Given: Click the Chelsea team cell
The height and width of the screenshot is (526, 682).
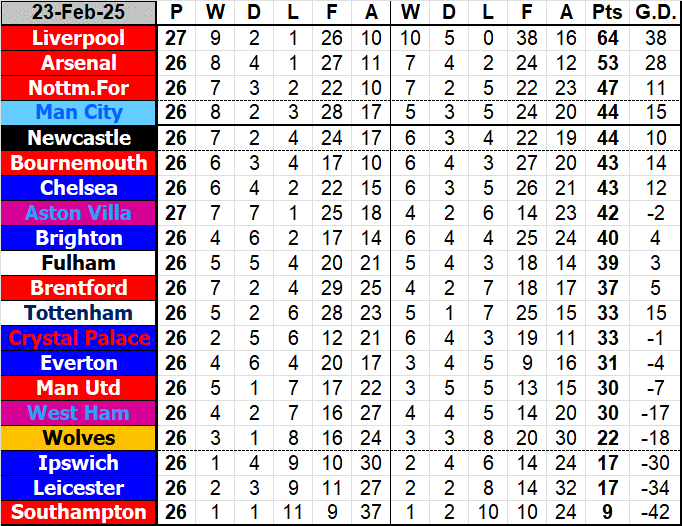Looking at the screenshot, I should pos(79,188).
